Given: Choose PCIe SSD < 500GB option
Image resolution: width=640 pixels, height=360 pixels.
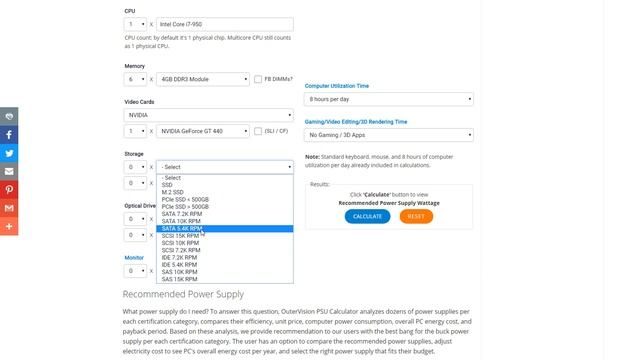Looking at the screenshot, I should click(225, 200).
